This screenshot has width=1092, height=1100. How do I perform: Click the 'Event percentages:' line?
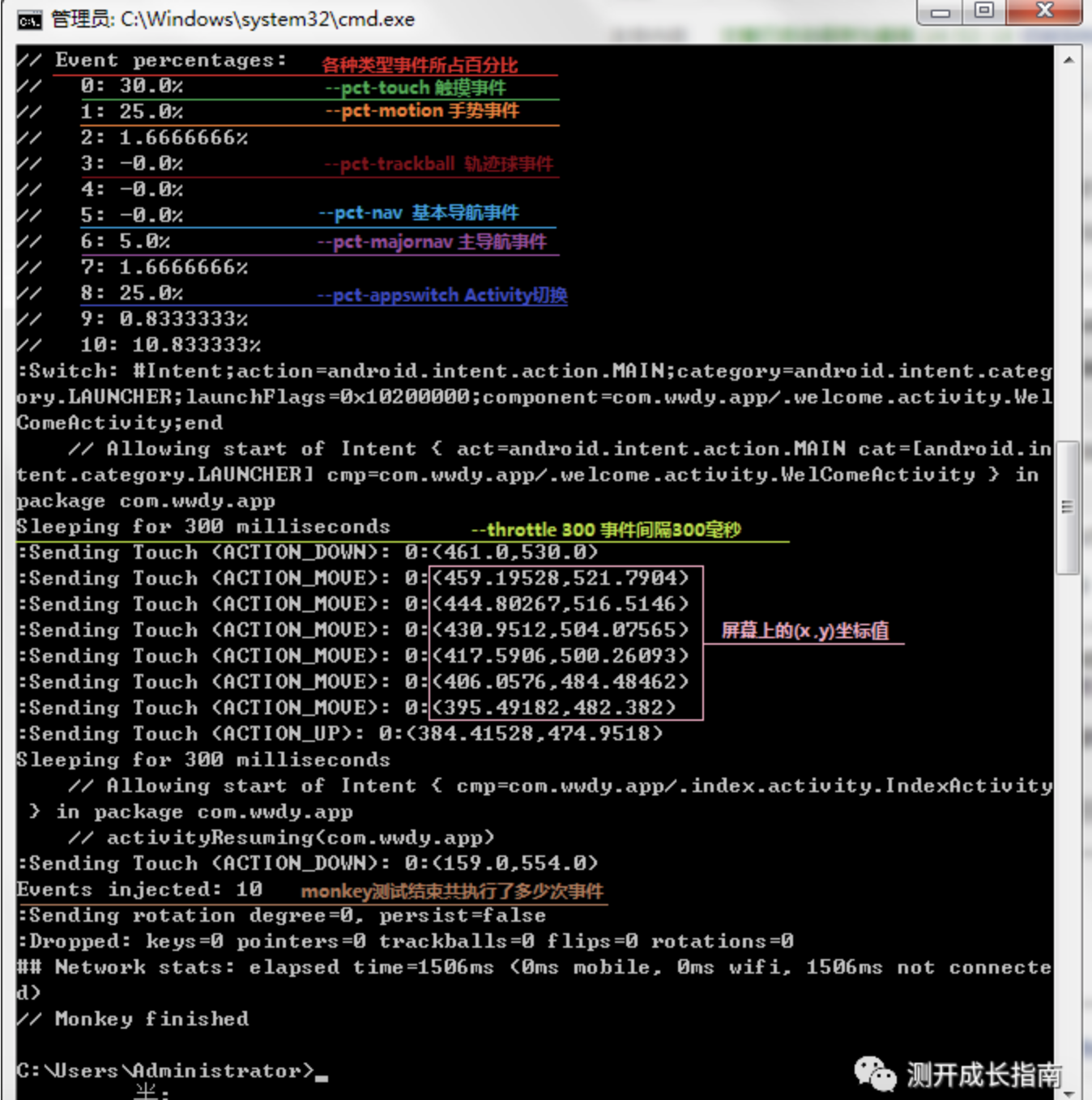click(x=151, y=61)
